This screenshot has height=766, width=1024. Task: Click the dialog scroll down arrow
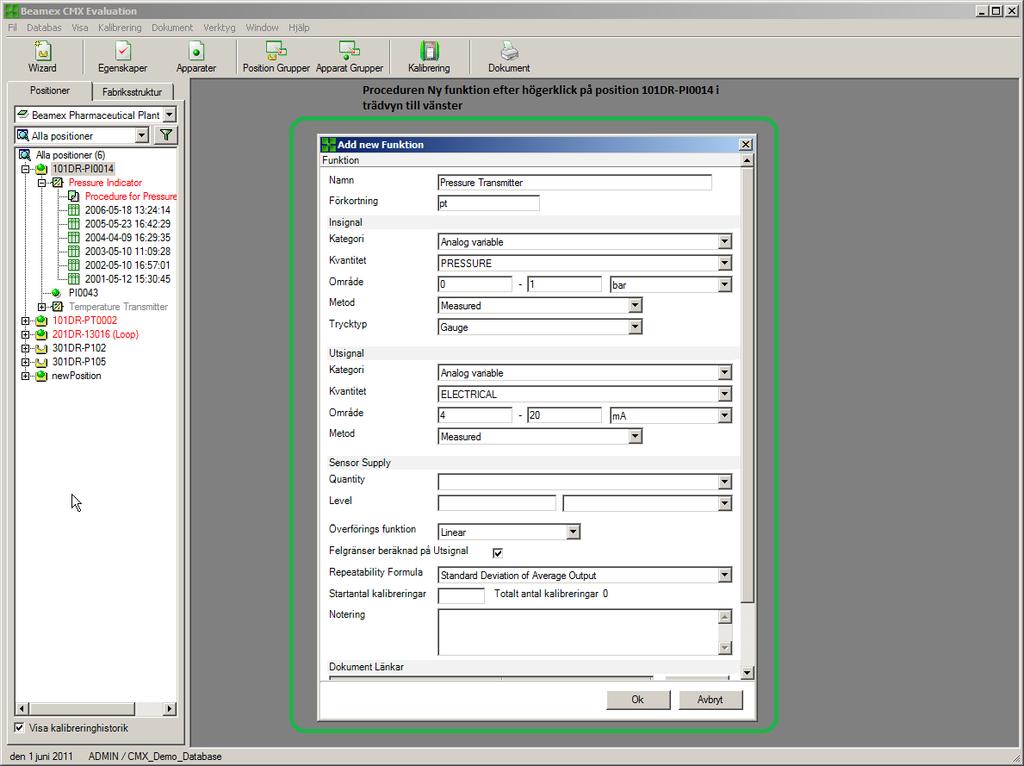(x=748, y=673)
